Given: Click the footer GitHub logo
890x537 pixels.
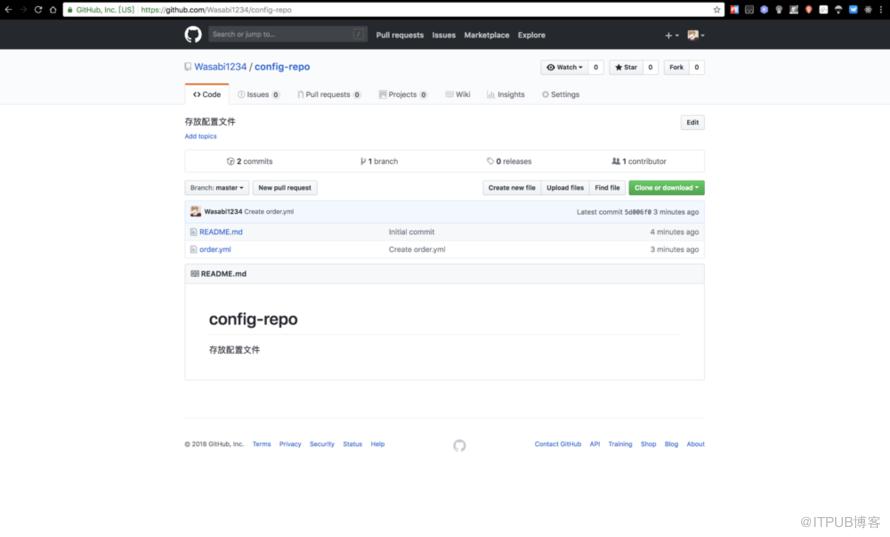Looking at the screenshot, I should pos(460,446).
